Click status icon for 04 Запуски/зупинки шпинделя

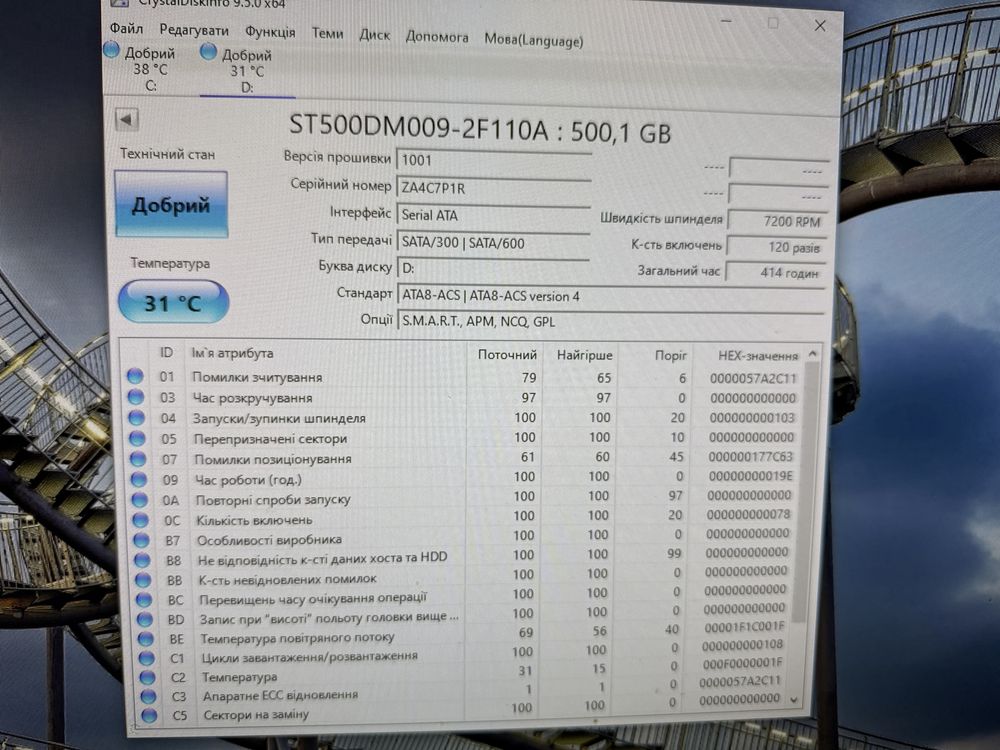[137, 417]
